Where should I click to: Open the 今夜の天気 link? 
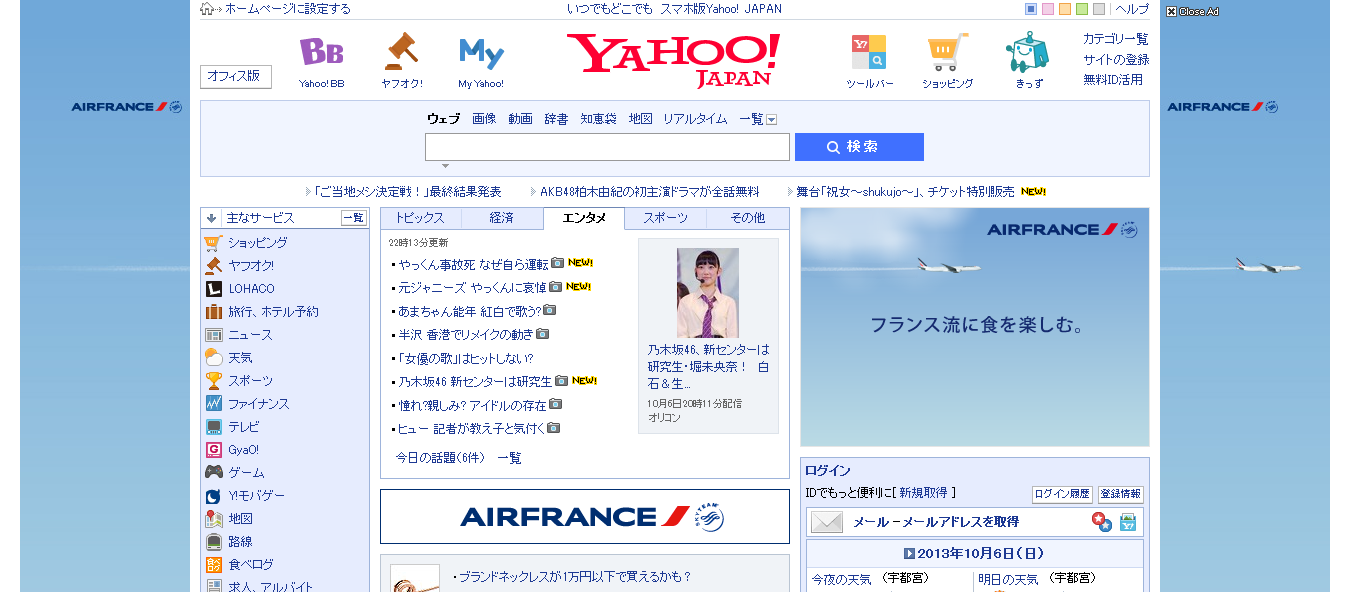(841, 579)
